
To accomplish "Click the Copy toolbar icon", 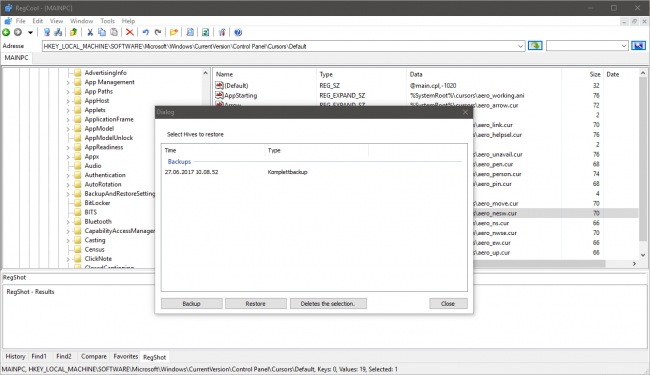I will 102,32.
